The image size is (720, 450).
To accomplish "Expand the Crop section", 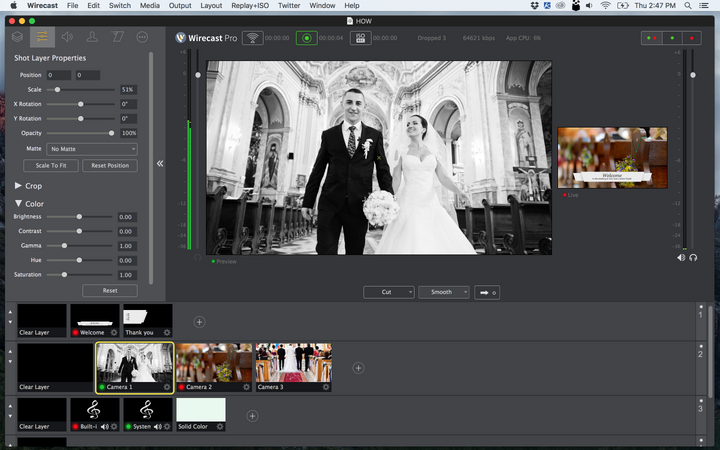I will (20, 186).
